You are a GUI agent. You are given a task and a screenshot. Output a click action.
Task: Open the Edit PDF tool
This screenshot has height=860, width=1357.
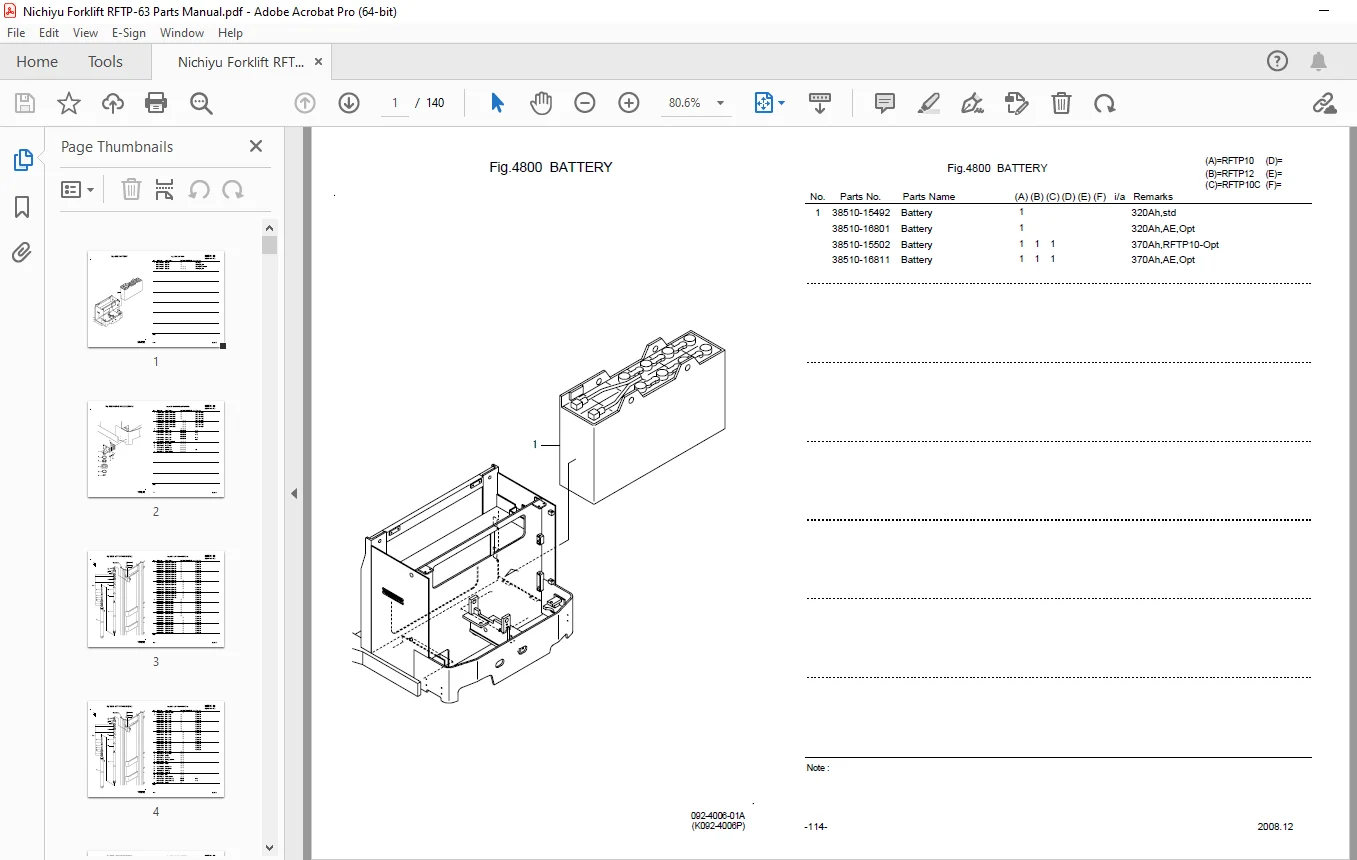[1017, 103]
